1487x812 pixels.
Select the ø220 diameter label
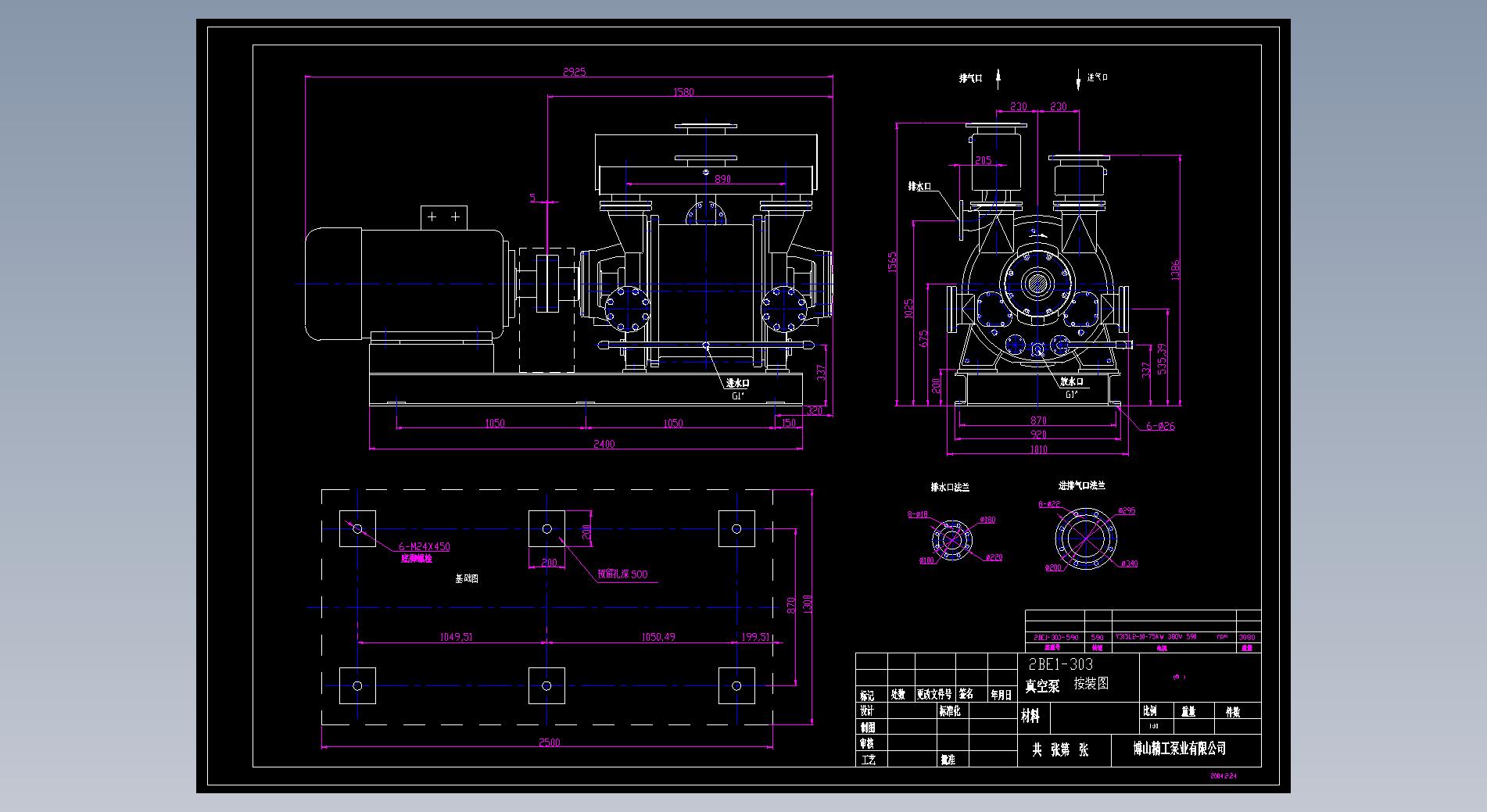(x=993, y=558)
